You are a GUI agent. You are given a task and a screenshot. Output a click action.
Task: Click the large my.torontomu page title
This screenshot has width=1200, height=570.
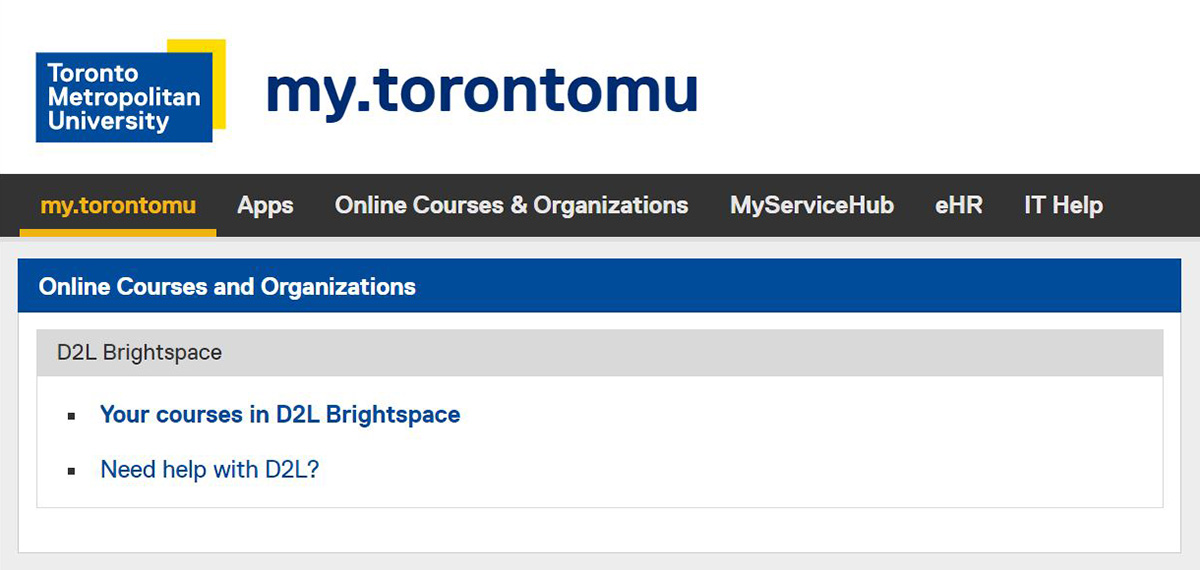click(x=481, y=92)
